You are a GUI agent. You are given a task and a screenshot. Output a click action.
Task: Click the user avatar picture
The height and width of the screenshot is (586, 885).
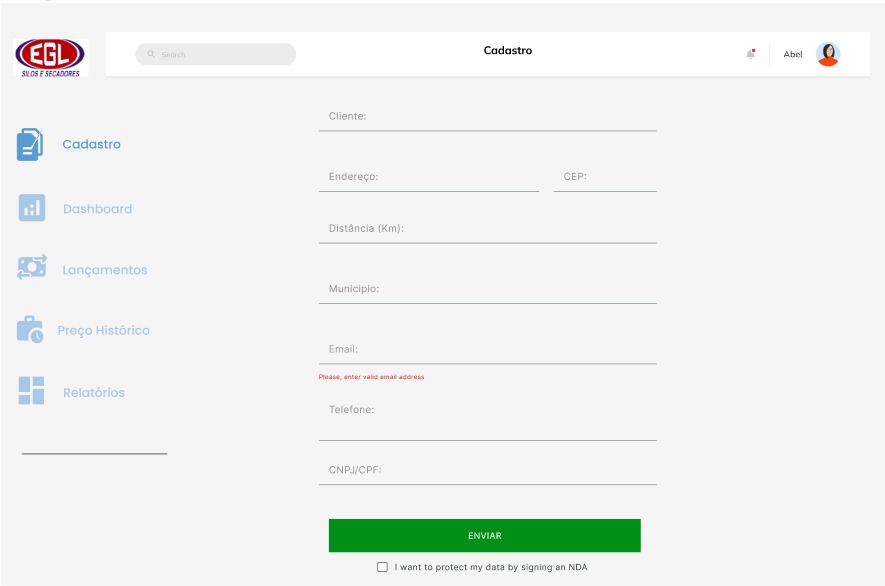click(827, 54)
